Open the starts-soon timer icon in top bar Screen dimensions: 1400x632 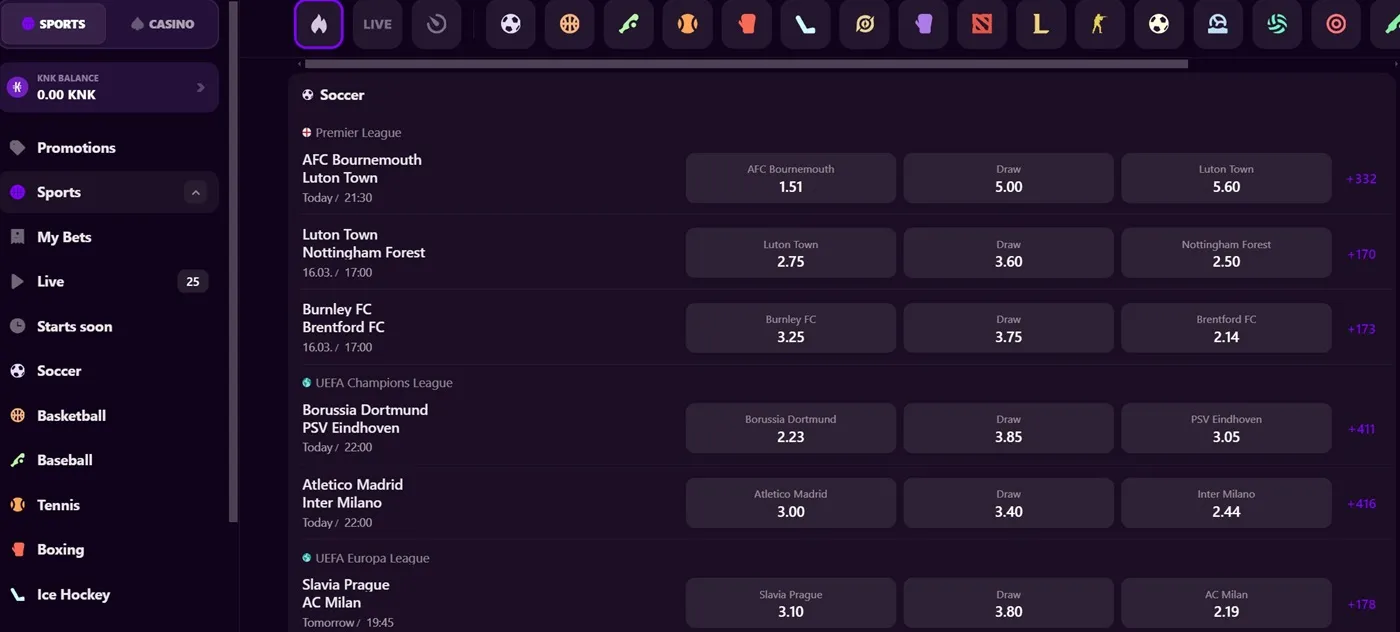[436, 24]
